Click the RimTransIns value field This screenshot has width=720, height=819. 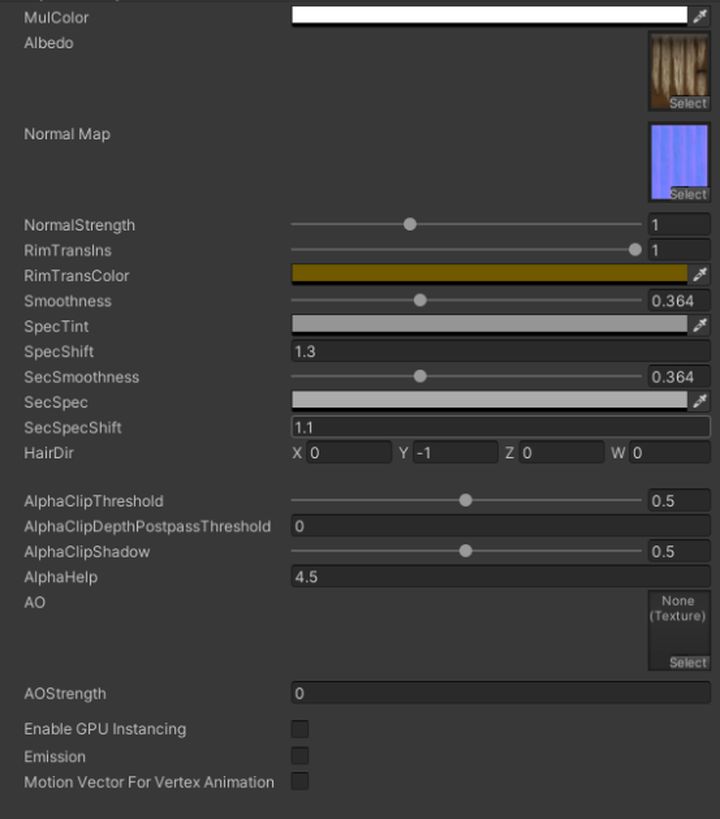coord(679,250)
